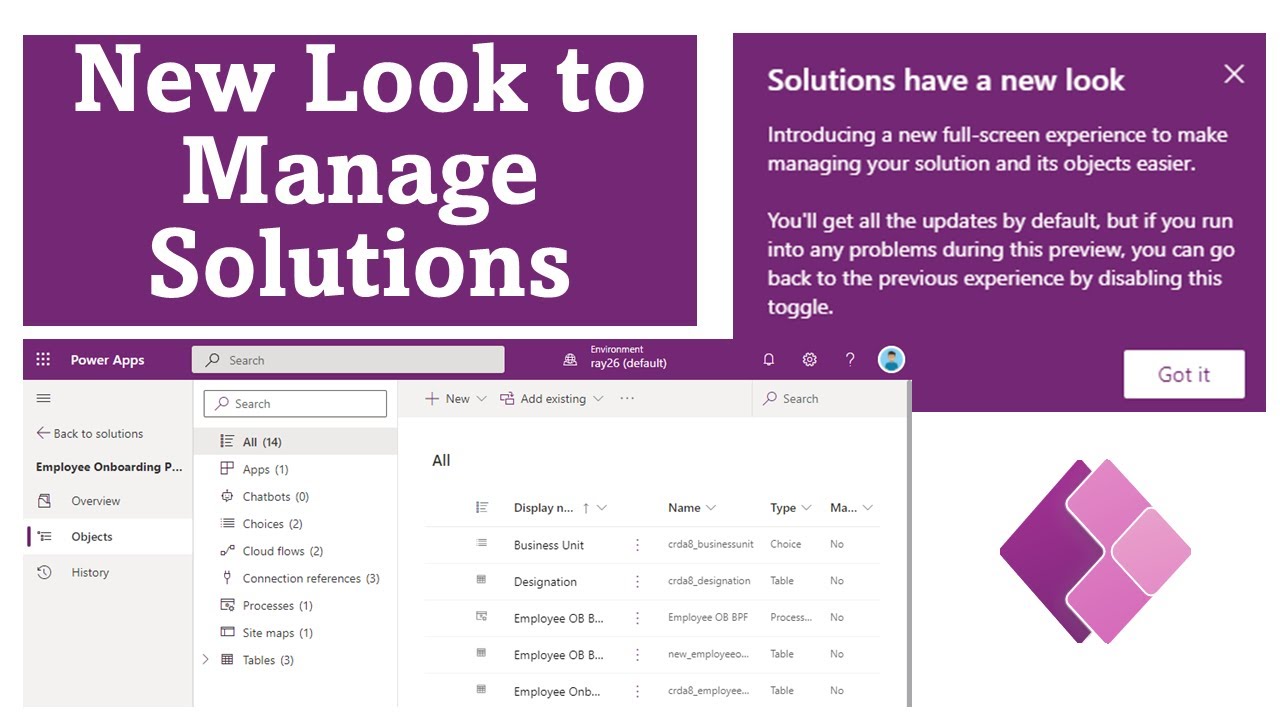
Task: Click the ray26 (default) environment name
Action: (x=628, y=364)
